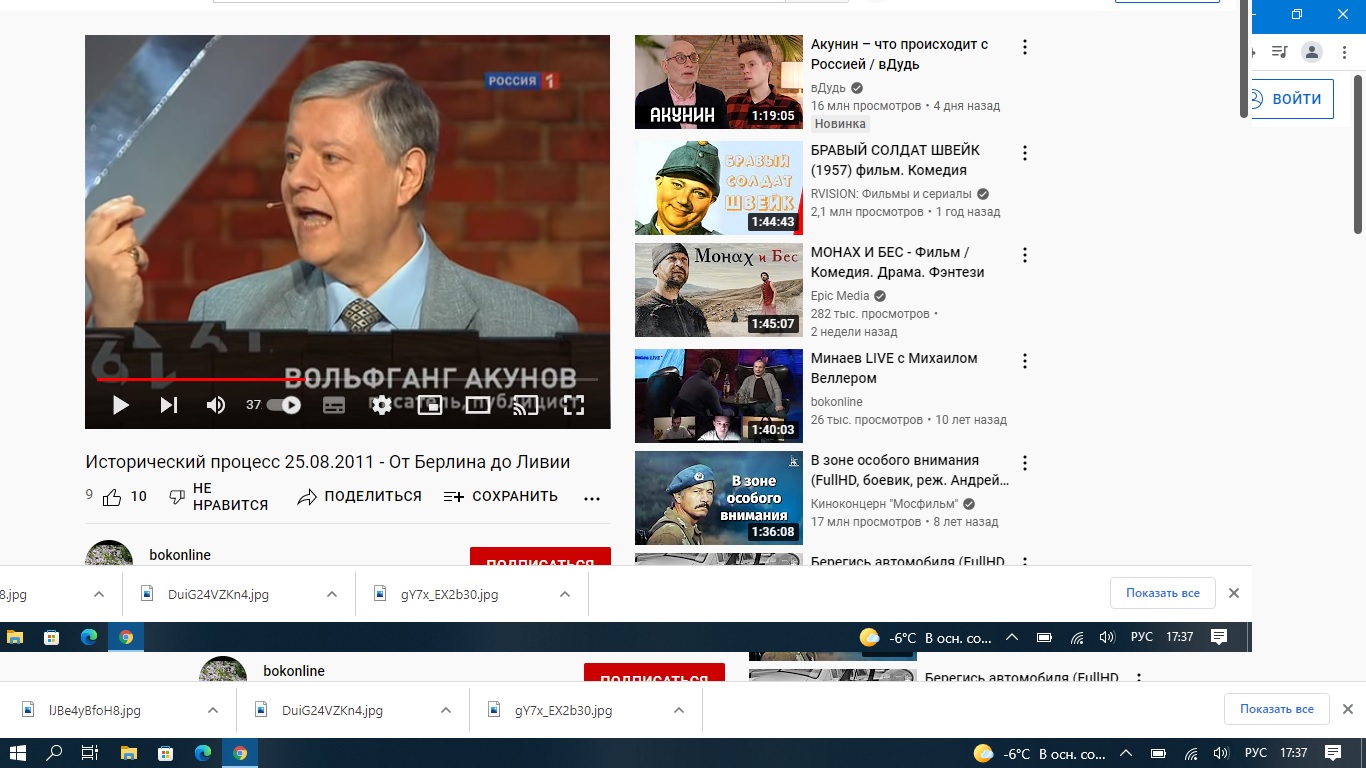1366x768 pixels.
Task: Click the Новинка badge under вДудь
Action: pyautogui.click(x=840, y=124)
